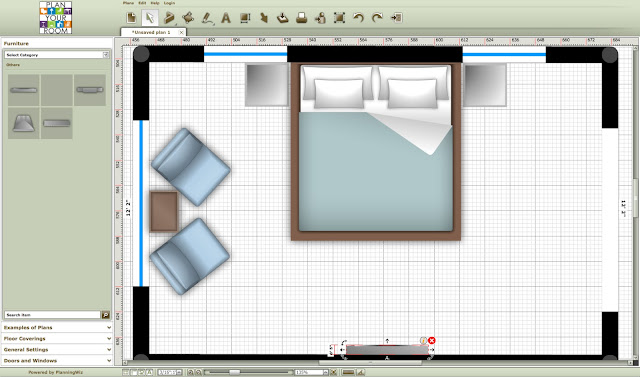Open the Select Category dropdown
Screen dimensions: 640x377
(x=57, y=55)
